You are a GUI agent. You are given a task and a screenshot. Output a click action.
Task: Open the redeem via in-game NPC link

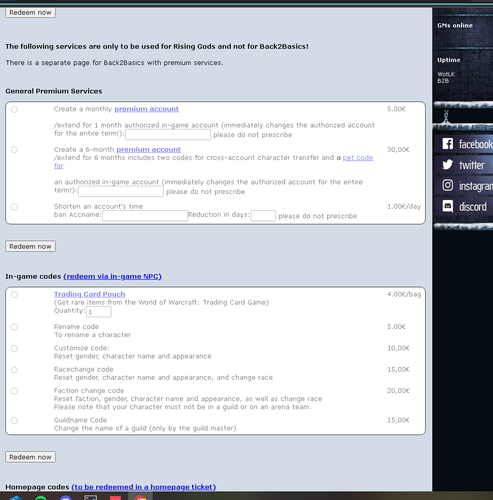click(x=112, y=276)
